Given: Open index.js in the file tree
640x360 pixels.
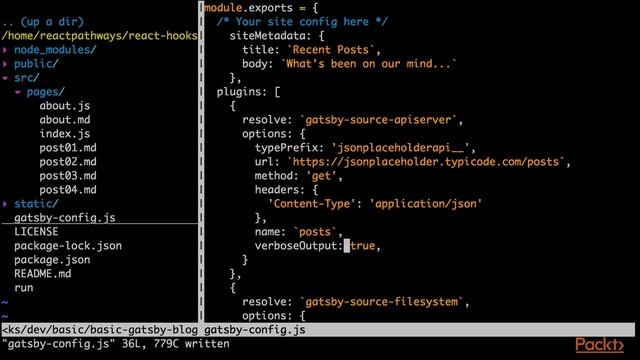Looking at the screenshot, I should coord(64,133).
